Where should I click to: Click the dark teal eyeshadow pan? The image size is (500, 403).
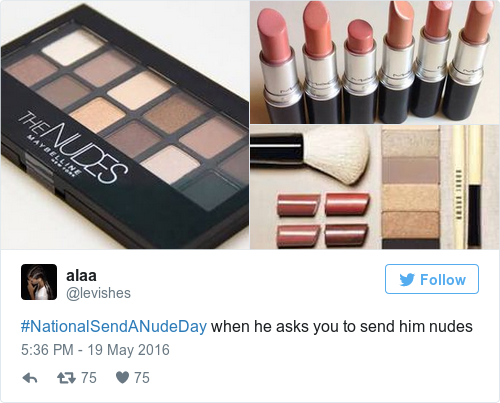212,190
